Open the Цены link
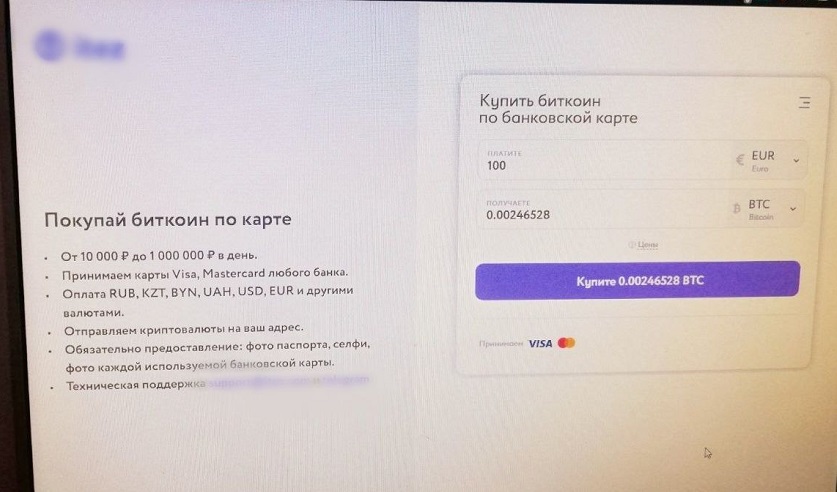837x492 pixels. click(648, 244)
